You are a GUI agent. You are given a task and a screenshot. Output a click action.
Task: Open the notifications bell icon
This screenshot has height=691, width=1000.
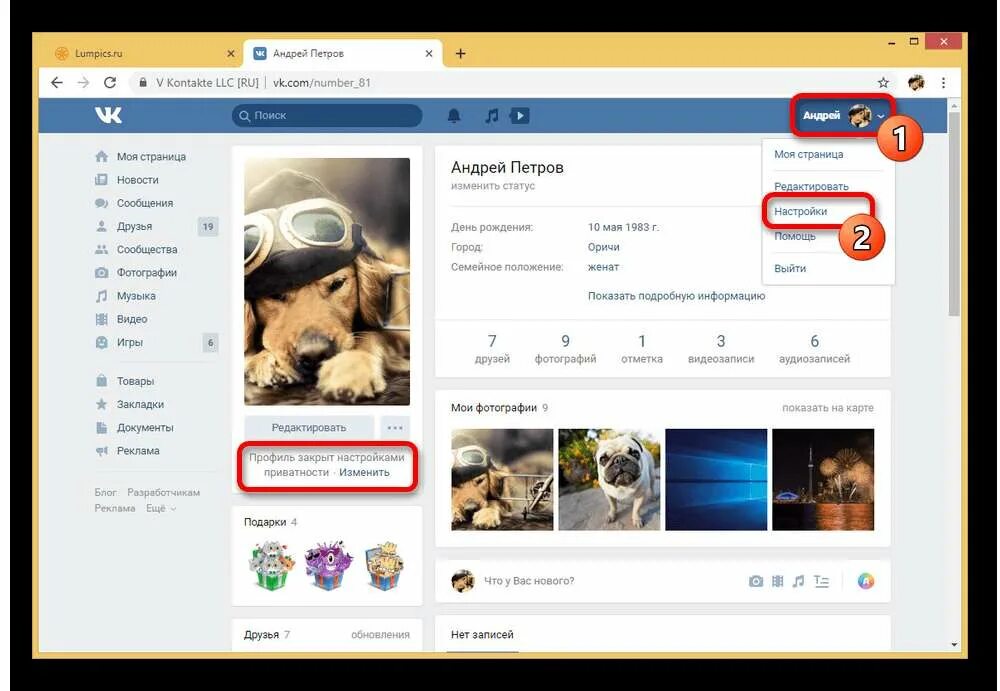coord(454,116)
